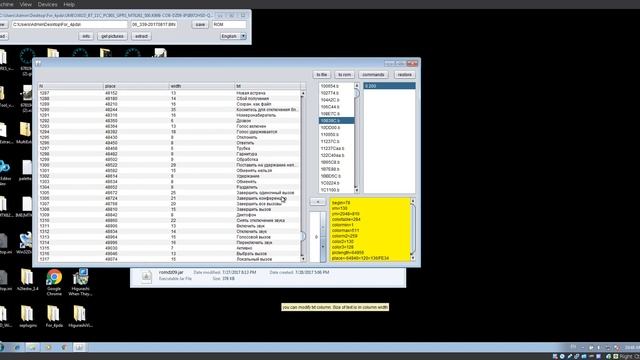Click the down arrow of the yellow panel scrollbar
640x360 pixels.
pyautogui.click(x=413, y=258)
